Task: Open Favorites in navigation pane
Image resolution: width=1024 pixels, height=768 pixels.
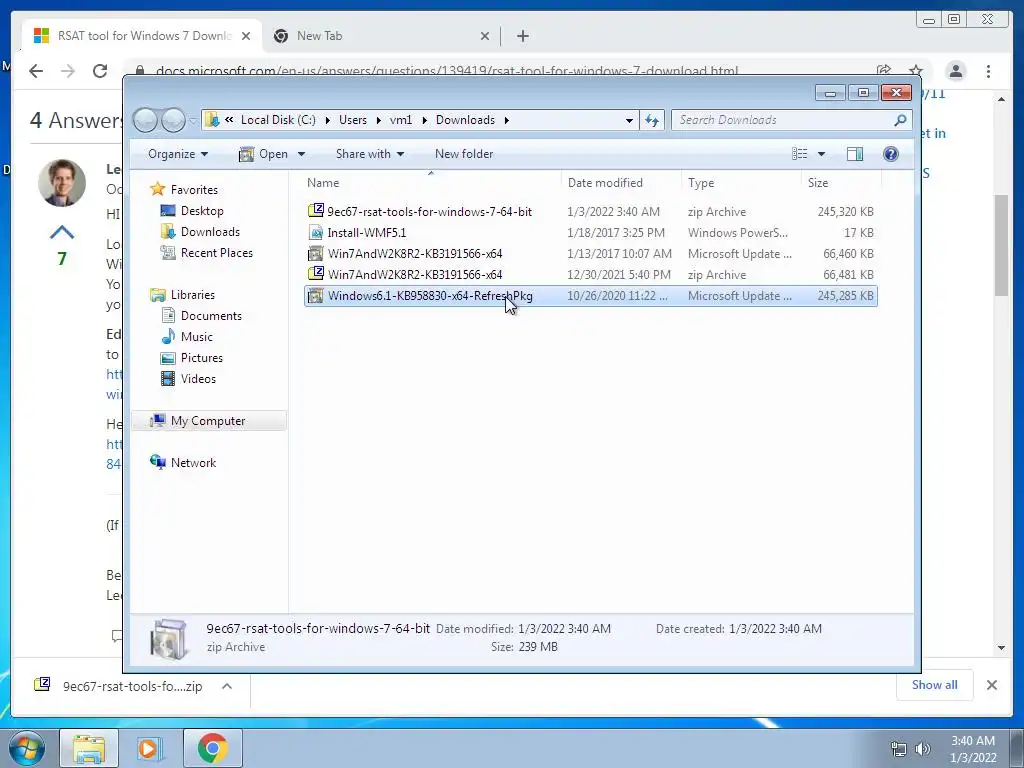Action: click(x=194, y=190)
